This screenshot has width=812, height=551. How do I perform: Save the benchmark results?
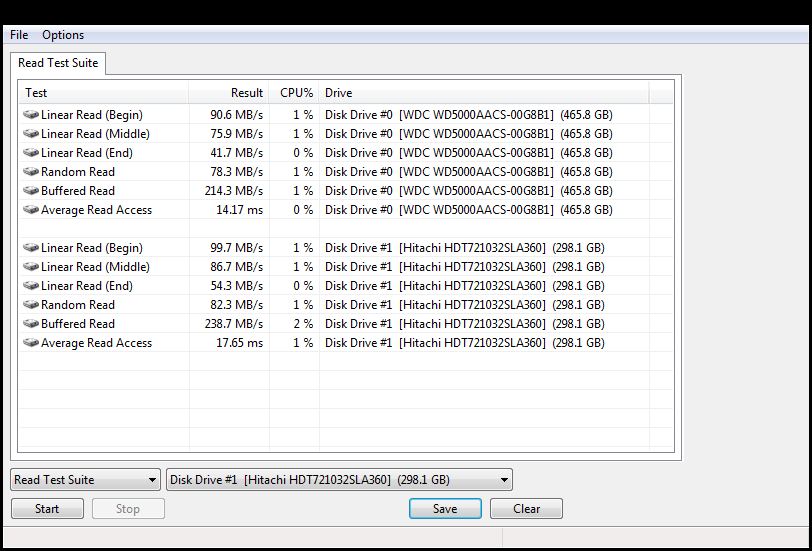[445, 509]
